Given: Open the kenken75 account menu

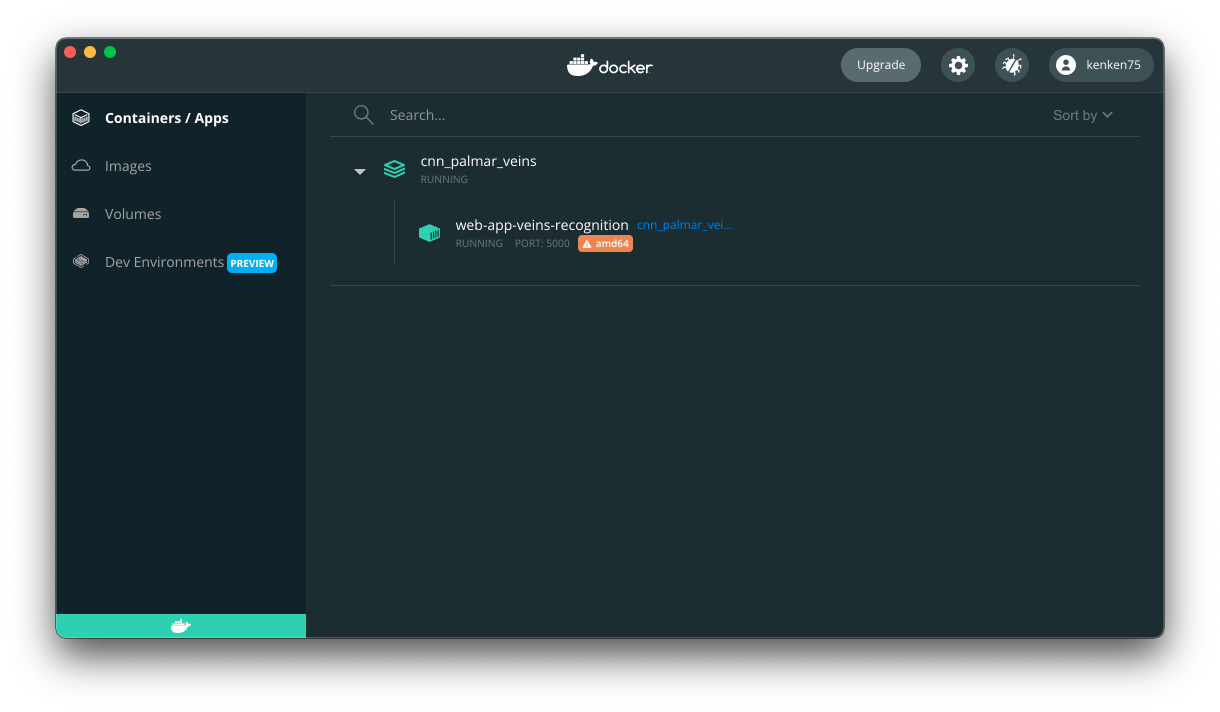Looking at the screenshot, I should click(x=1101, y=65).
